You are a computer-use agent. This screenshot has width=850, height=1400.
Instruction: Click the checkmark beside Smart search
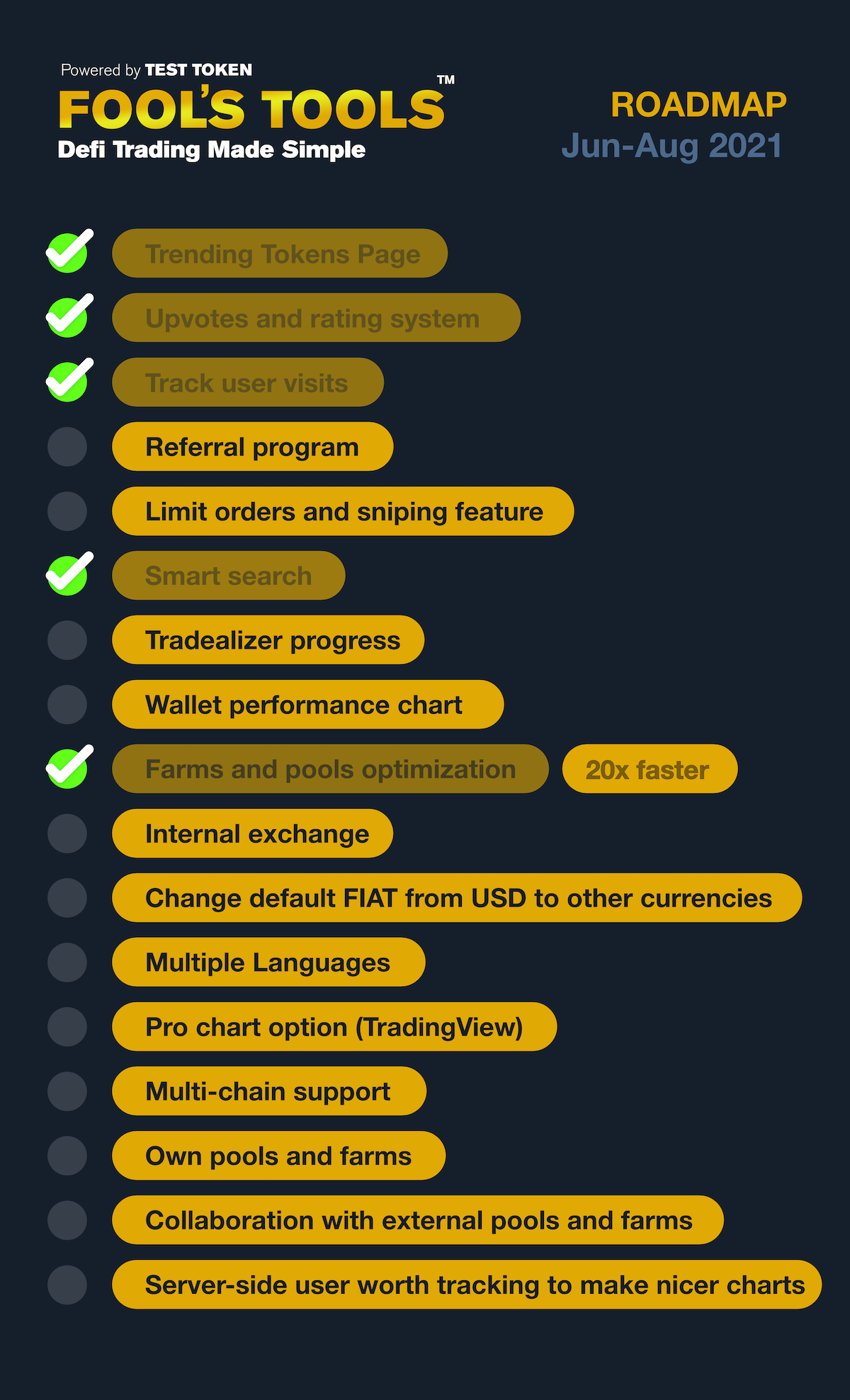click(67, 575)
